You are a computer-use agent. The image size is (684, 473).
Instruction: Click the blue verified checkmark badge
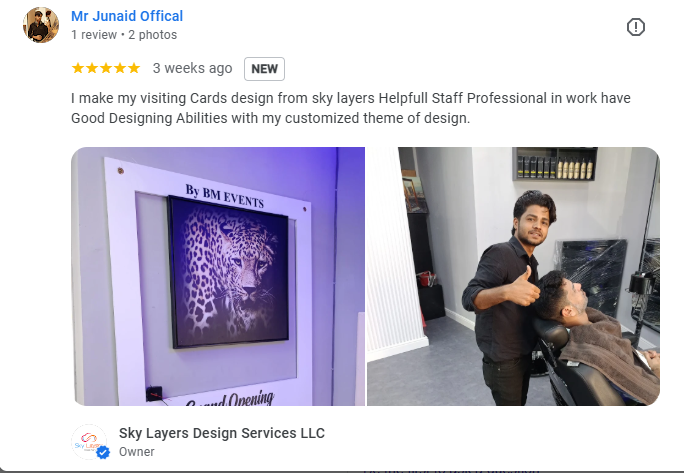coord(103,453)
